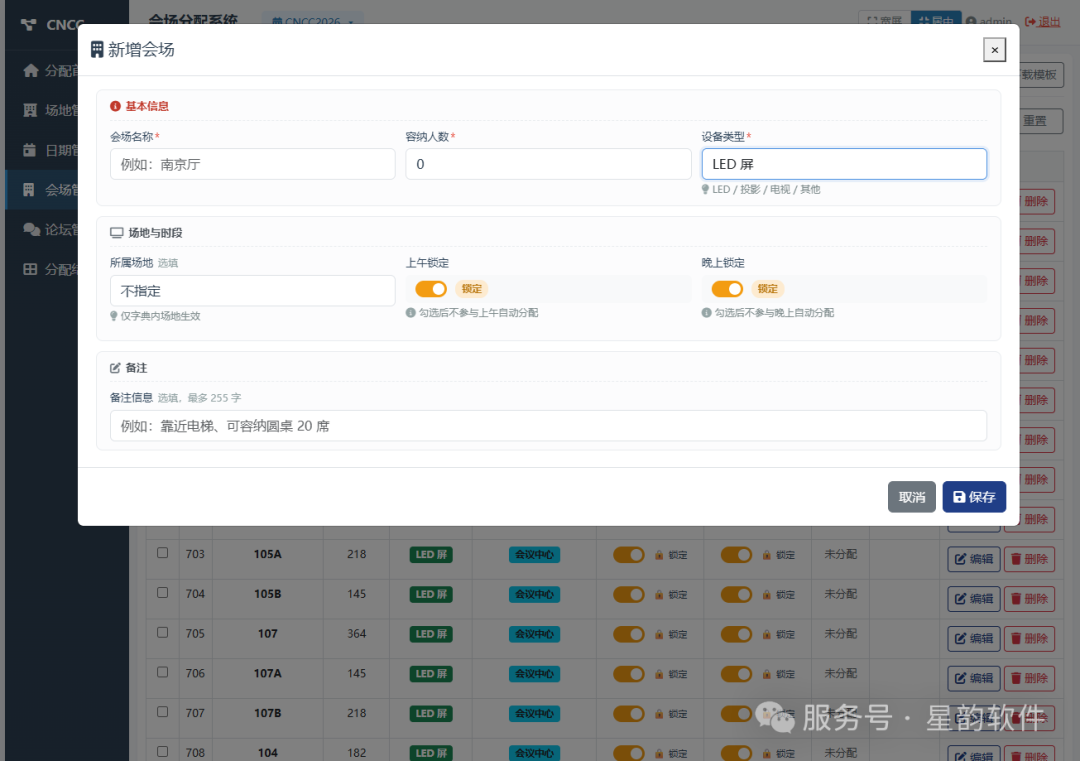Select the calendar 日期 icon in the background sidebar
1080x761 pixels.
tap(30, 150)
